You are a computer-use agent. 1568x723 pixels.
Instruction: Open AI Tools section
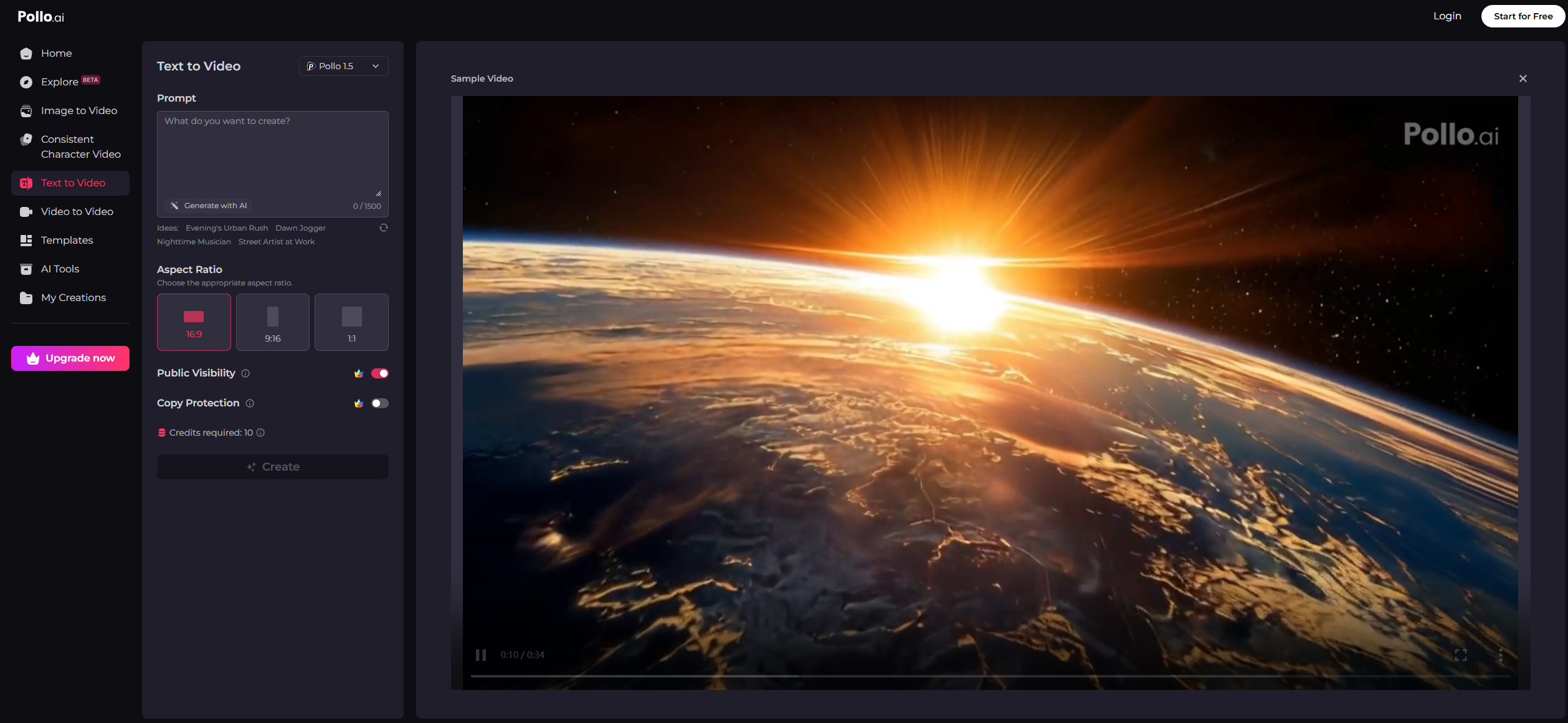(x=70, y=269)
